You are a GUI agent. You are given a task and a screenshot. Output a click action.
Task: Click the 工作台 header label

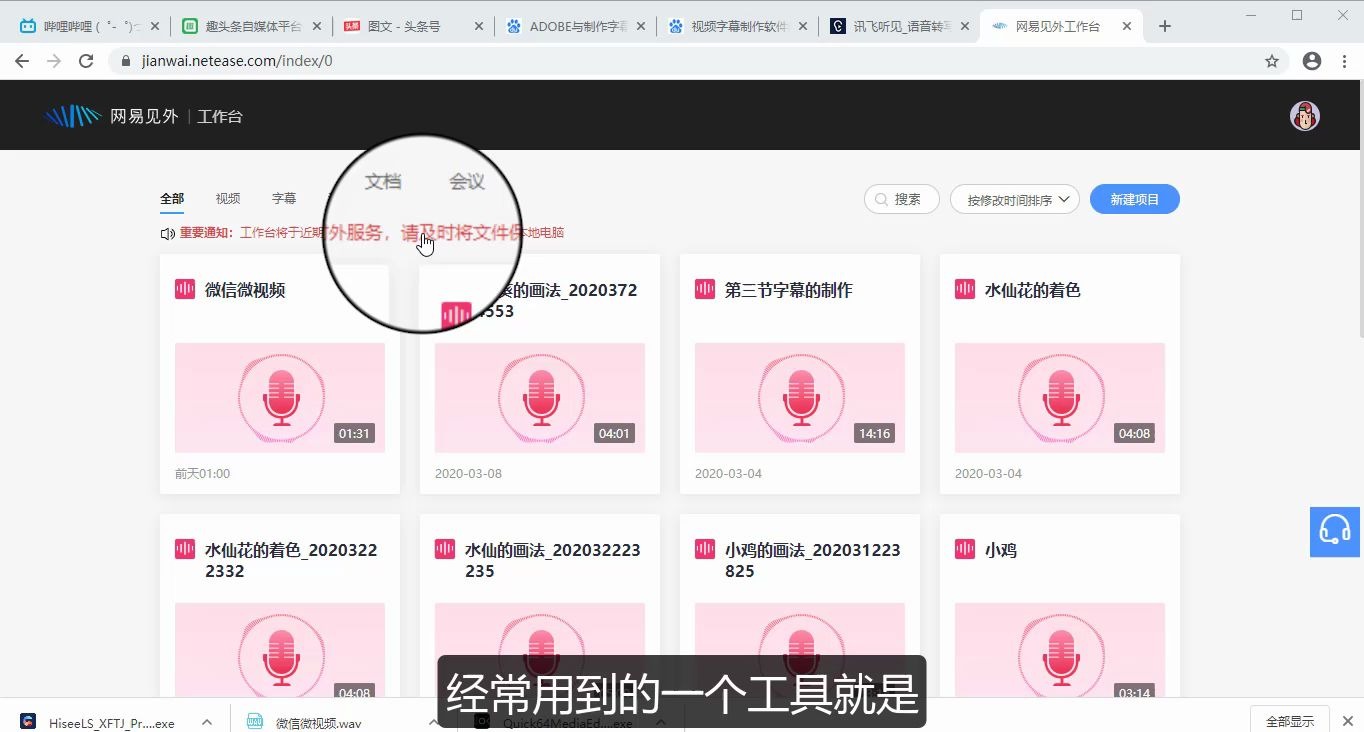(220, 116)
